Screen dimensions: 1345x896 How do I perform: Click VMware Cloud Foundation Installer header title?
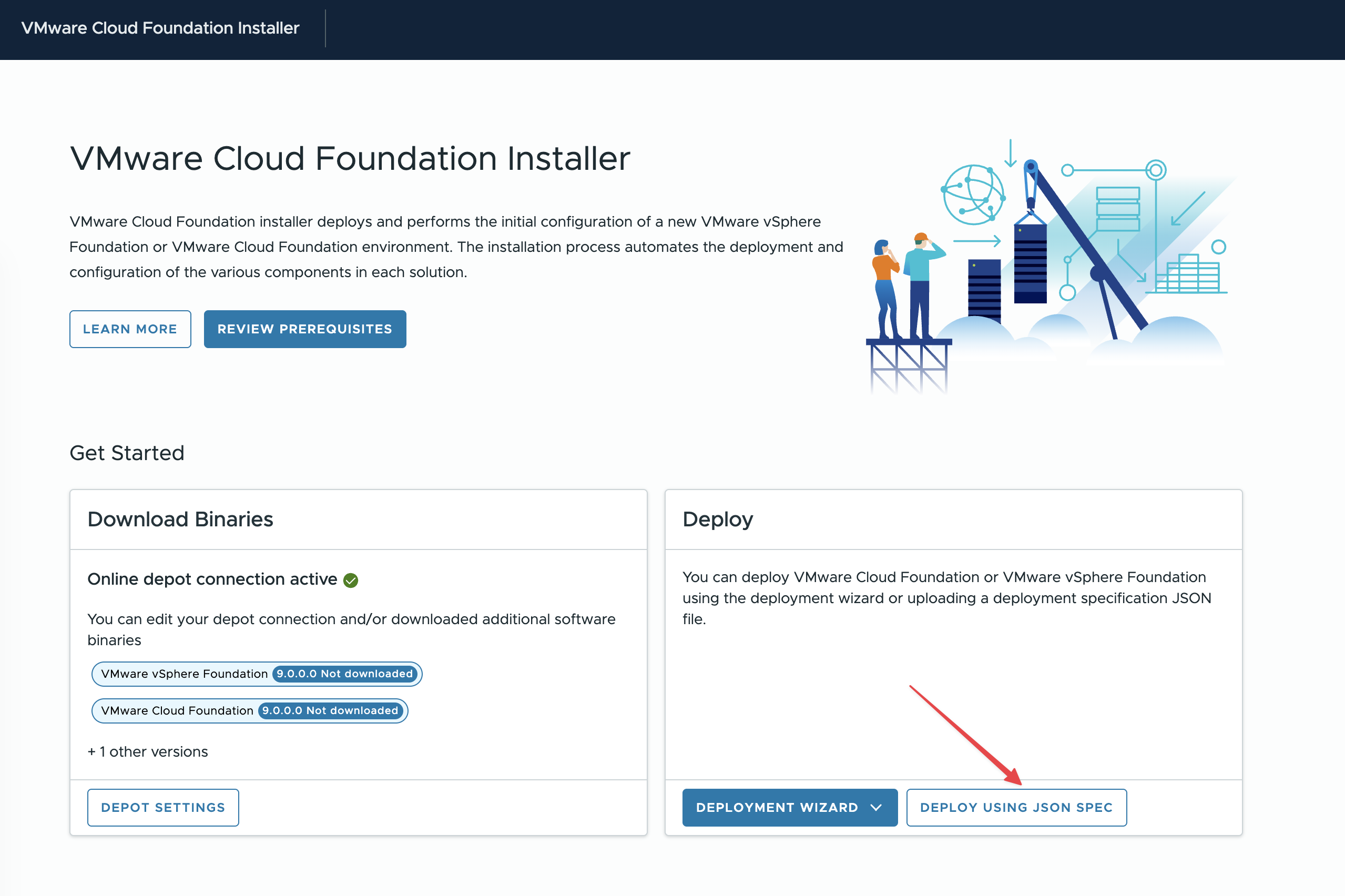point(160,28)
